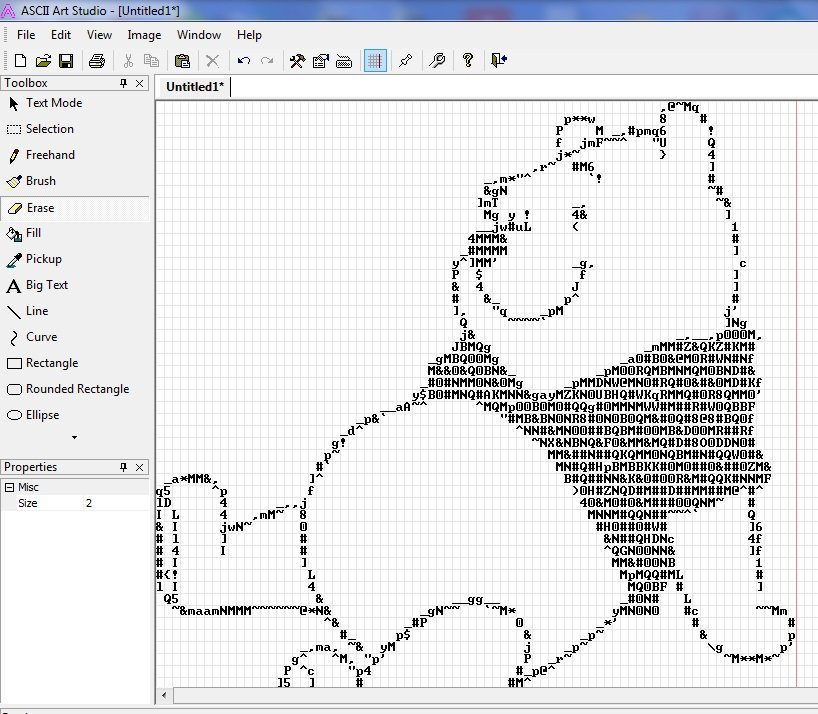Switch to the Untitled1* document tab

[x=194, y=87]
